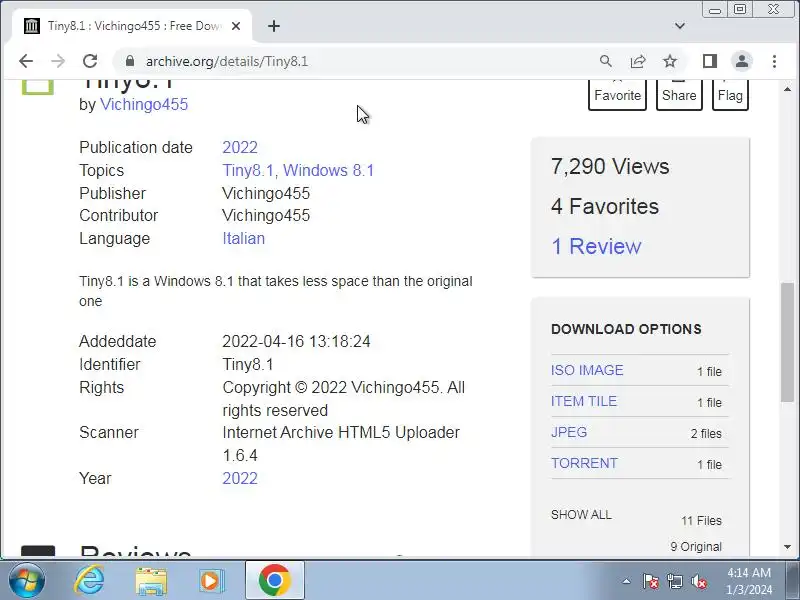Open Chrome profile avatar

point(742,61)
